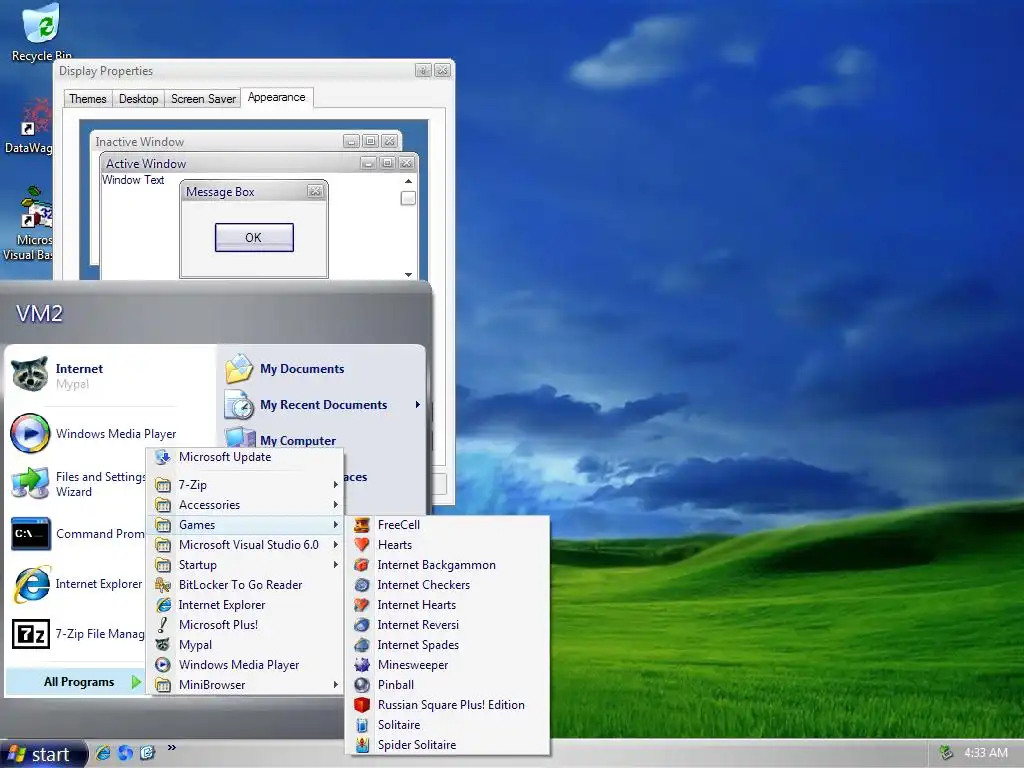The width and height of the screenshot is (1024, 768).
Task: Open Recycle Bin on desktop
Action: point(41,33)
